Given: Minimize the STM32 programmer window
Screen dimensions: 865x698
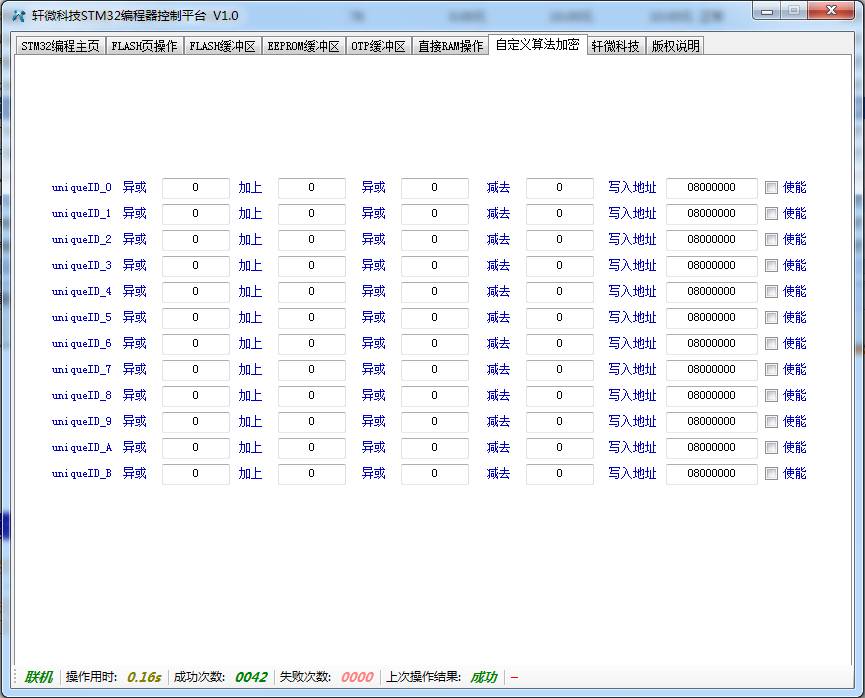Looking at the screenshot, I should click(767, 10).
